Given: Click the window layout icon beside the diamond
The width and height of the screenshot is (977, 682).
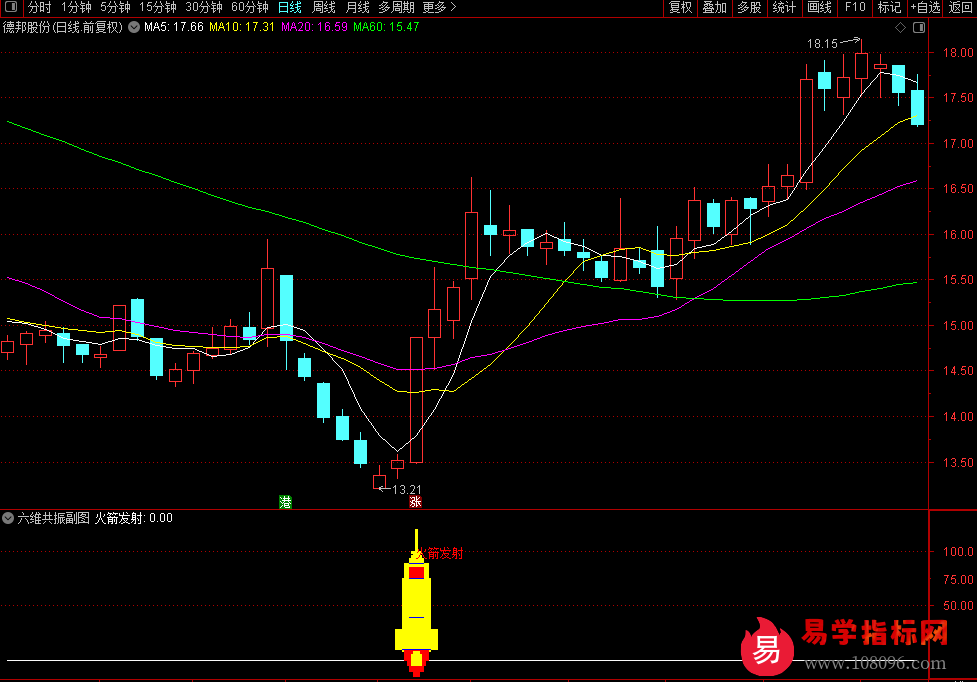Looking at the screenshot, I should 919,27.
